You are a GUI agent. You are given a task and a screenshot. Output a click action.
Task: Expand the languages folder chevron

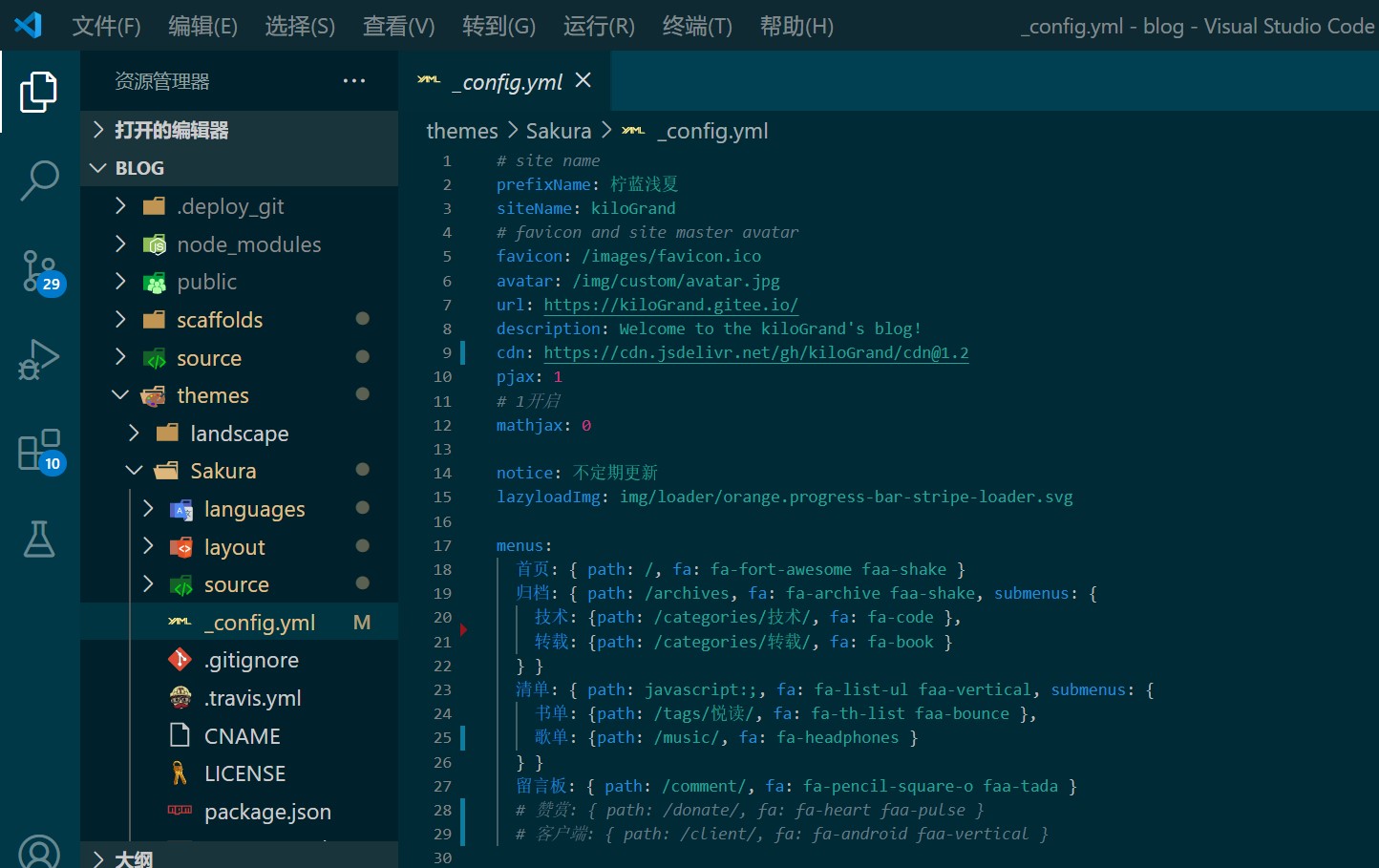pyautogui.click(x=148, y=509)
